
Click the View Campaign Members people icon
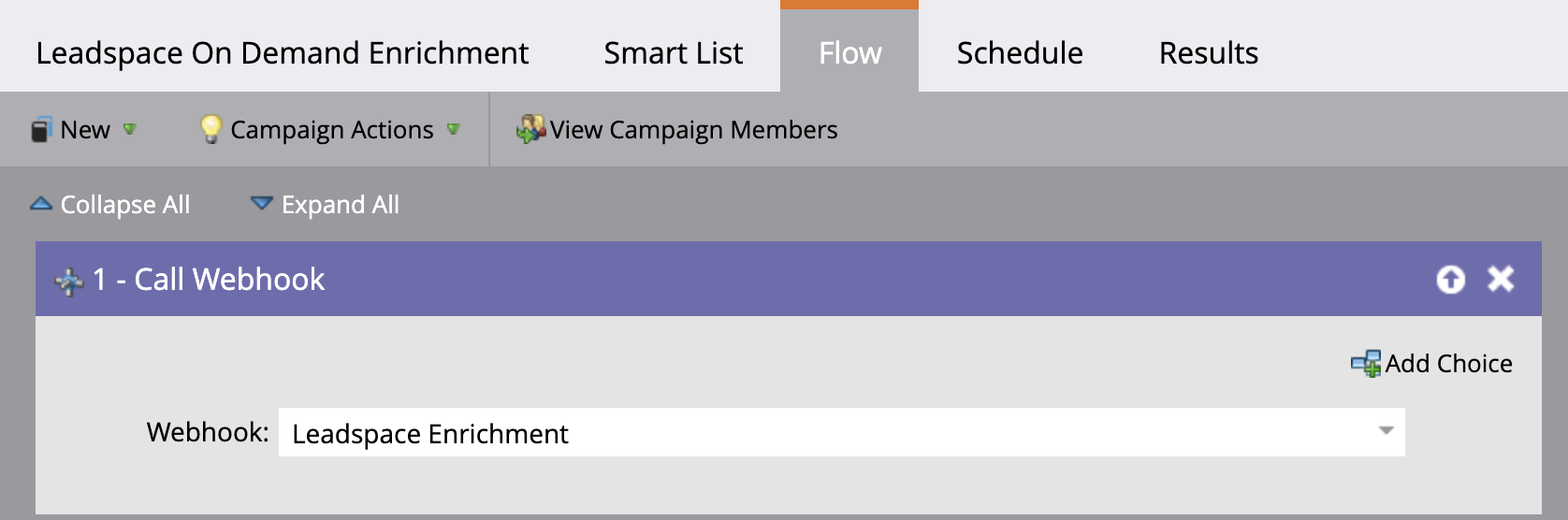[x=530, y=129]
